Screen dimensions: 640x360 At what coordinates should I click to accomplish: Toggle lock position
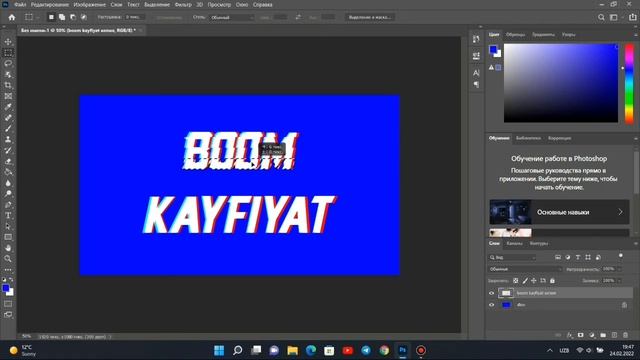tap(534, 281)
